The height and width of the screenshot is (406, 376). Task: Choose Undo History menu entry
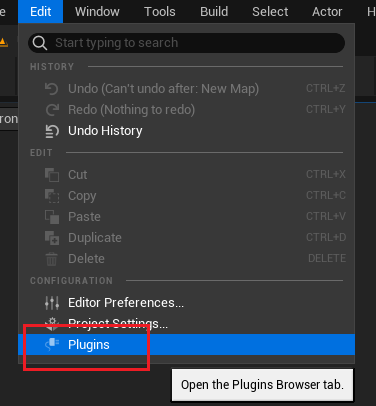pyautogui.click(x=187, y=131)
